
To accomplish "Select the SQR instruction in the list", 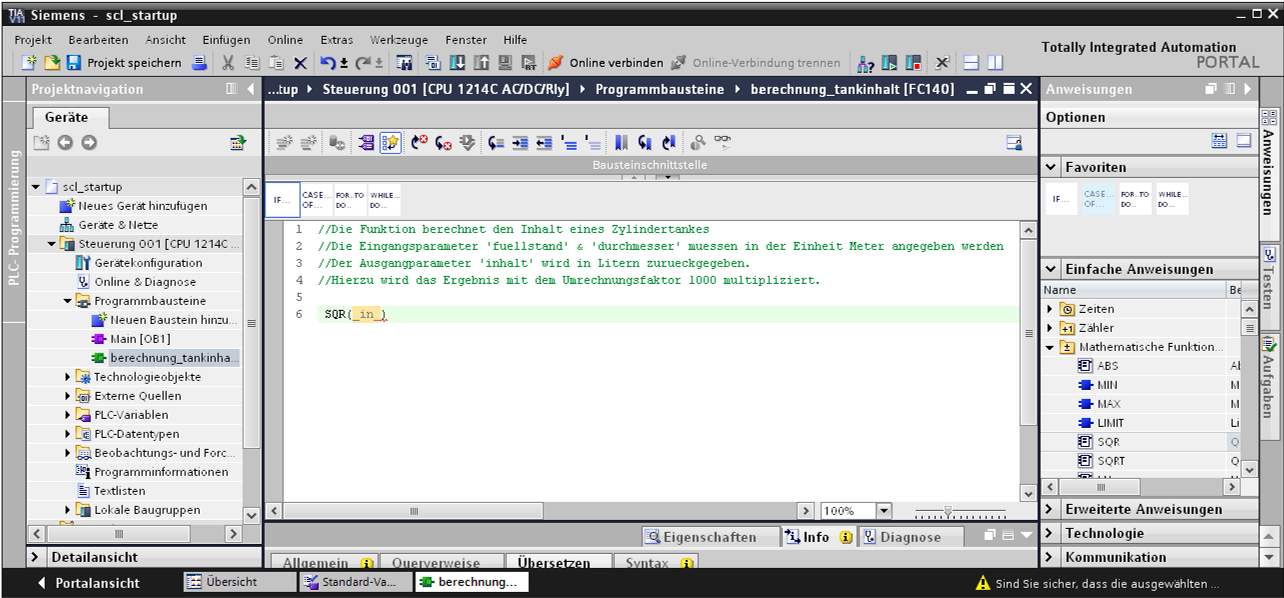I will [x=1108, y=442].
